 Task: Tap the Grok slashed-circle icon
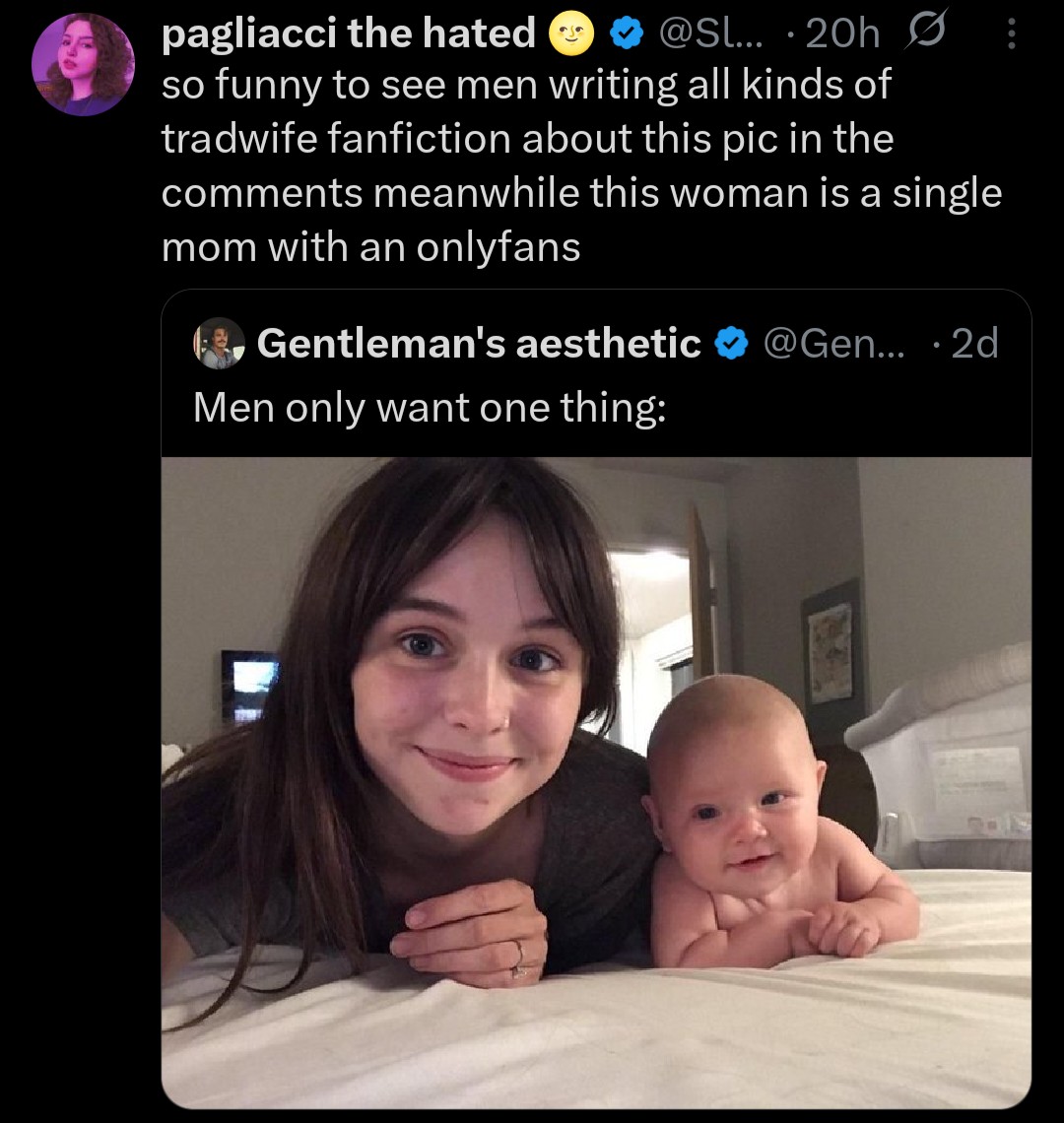927,34
